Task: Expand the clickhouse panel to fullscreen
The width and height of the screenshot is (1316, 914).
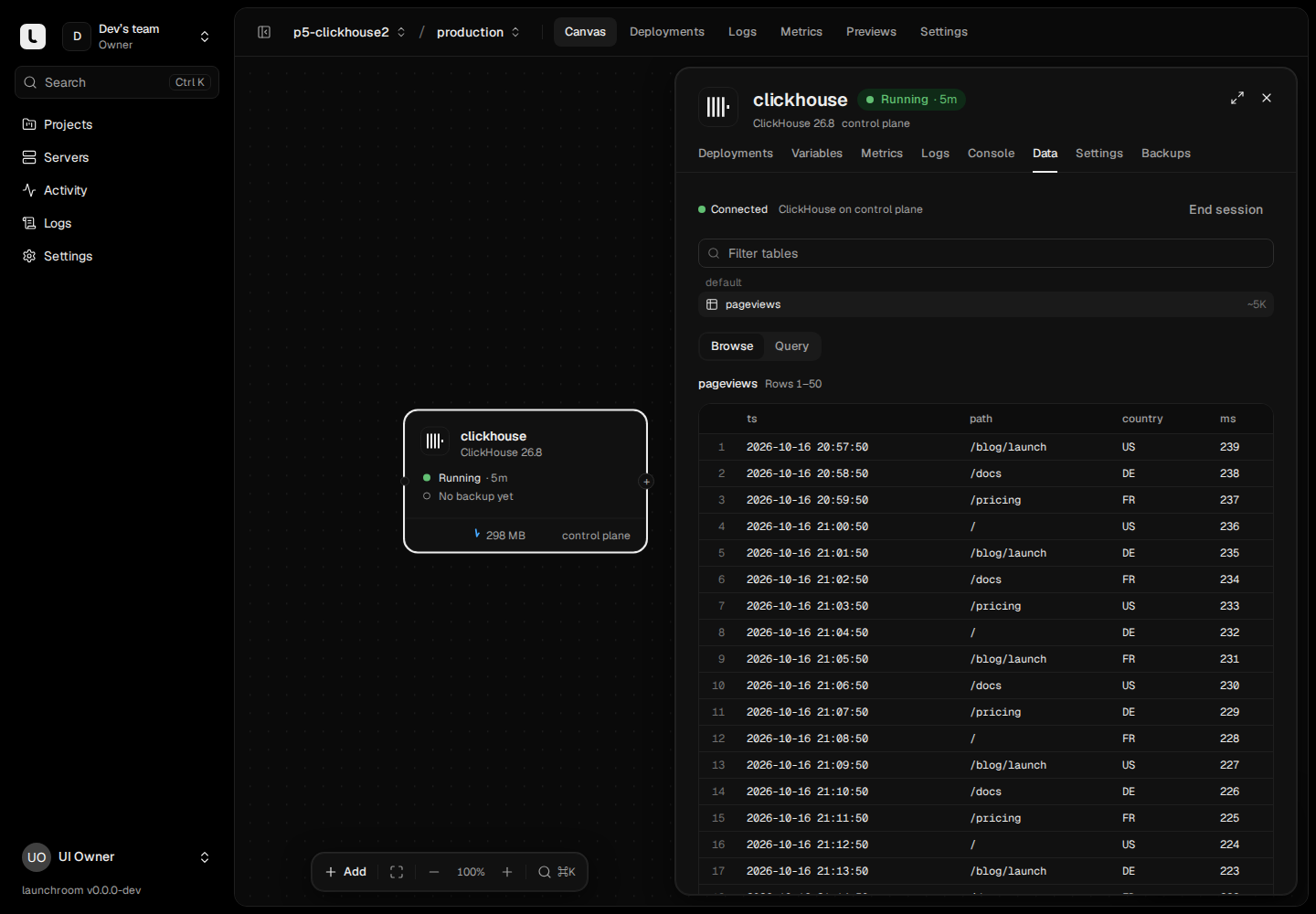Action: 1237,98
